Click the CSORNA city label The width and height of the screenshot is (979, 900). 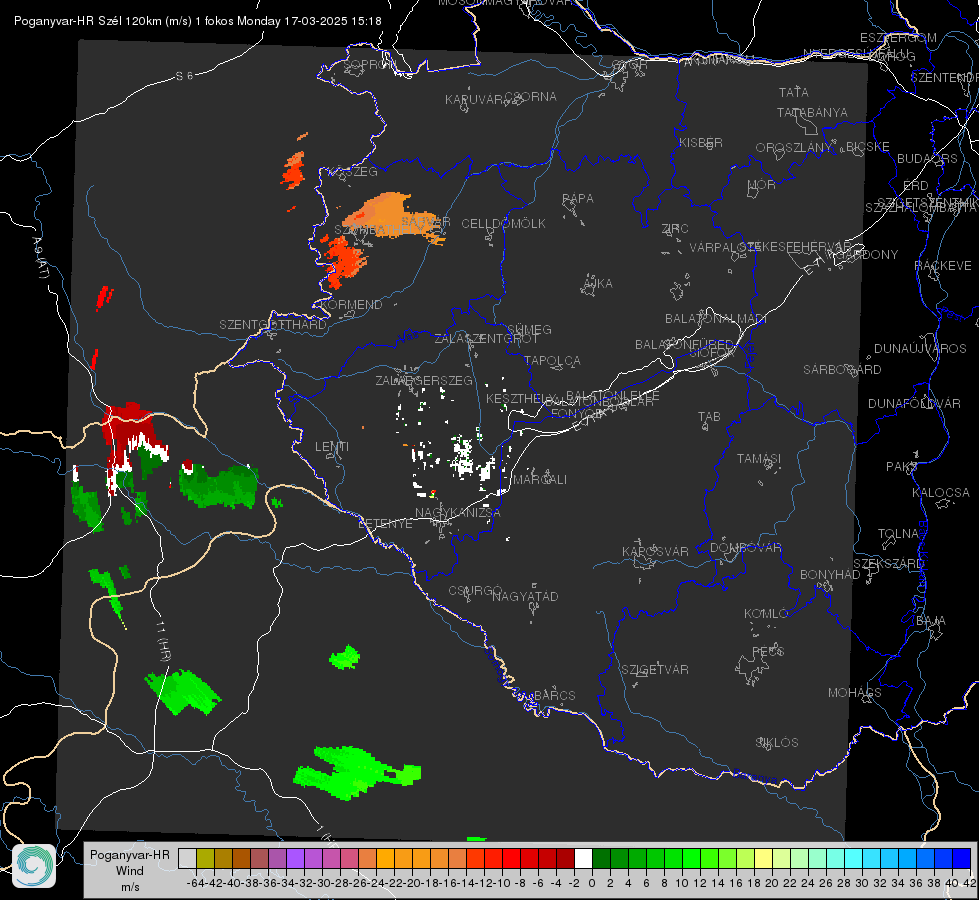530,97
